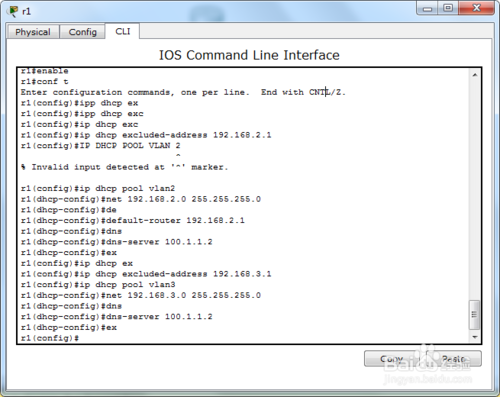The height and width of the screenshot is (397, 500).
Task: Click the 'r1#conf t' line
Action: 44,81
